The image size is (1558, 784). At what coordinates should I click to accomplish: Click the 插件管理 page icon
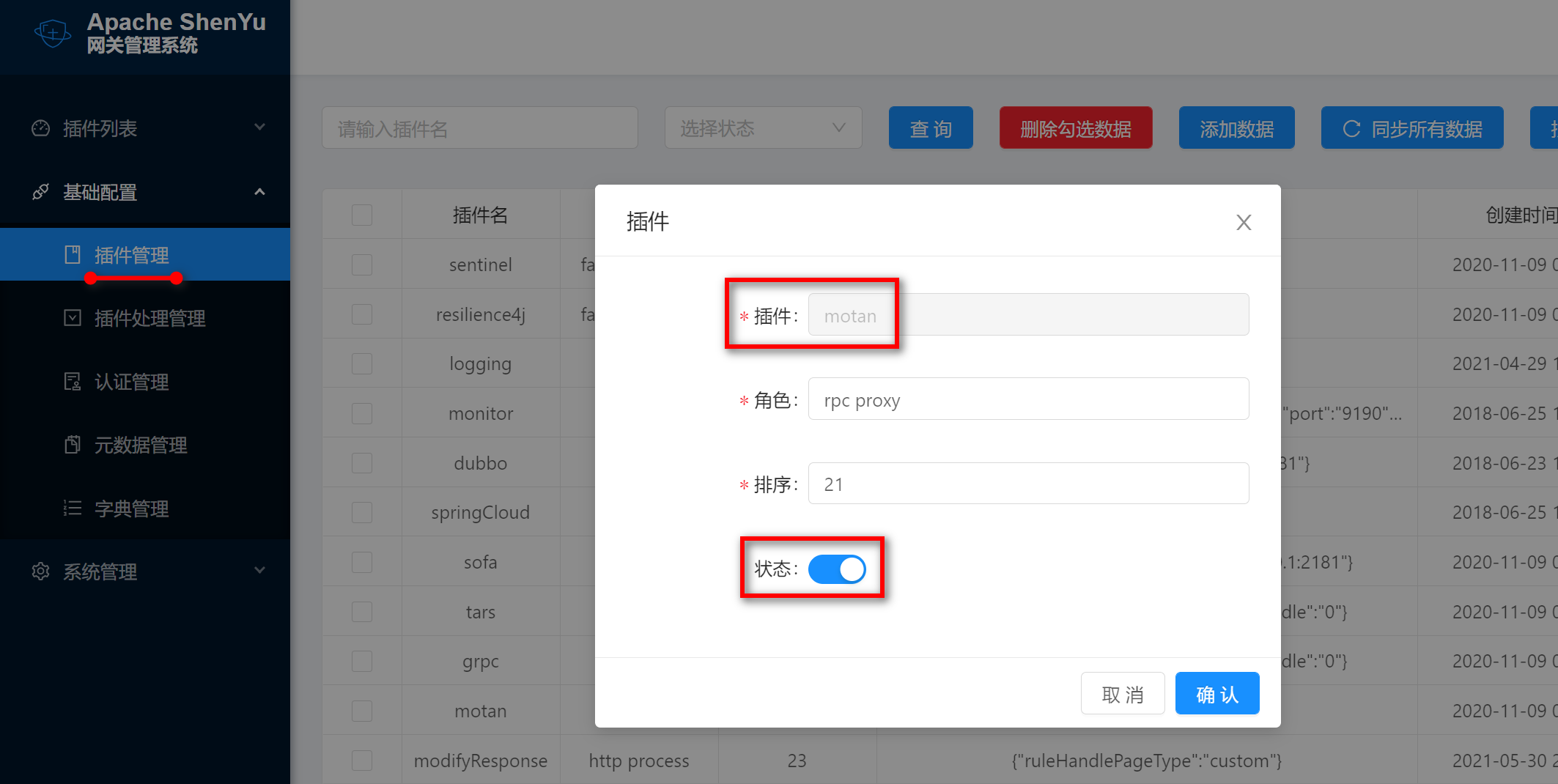(73, 255)
